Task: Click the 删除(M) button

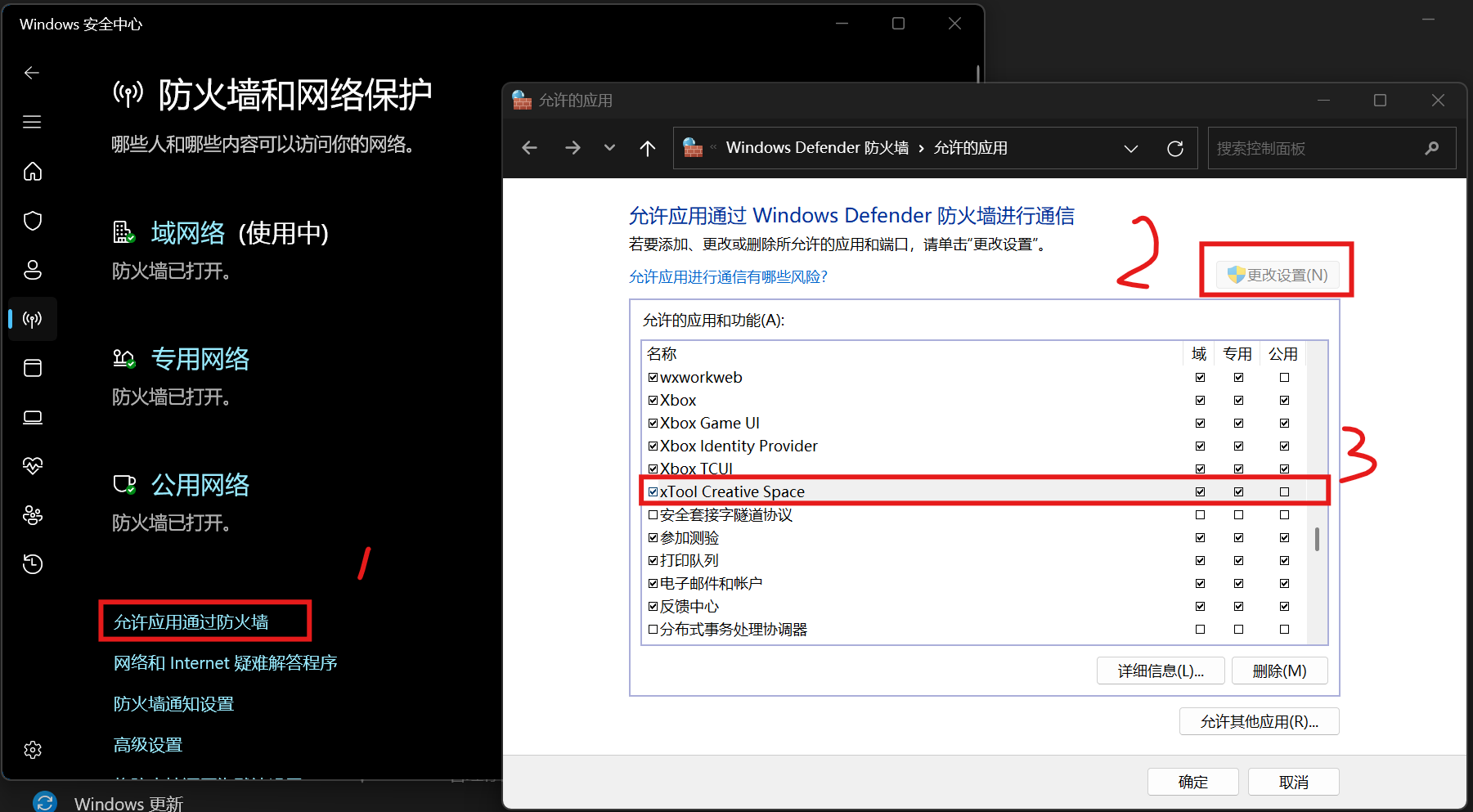Action: pyautogui.click(x=1279, y=671)
